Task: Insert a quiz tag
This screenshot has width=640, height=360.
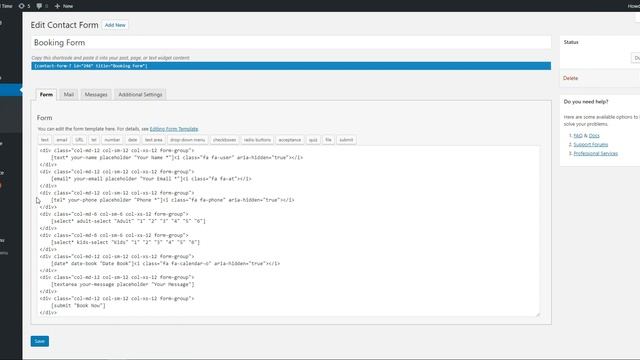Action: pos(313,140)
